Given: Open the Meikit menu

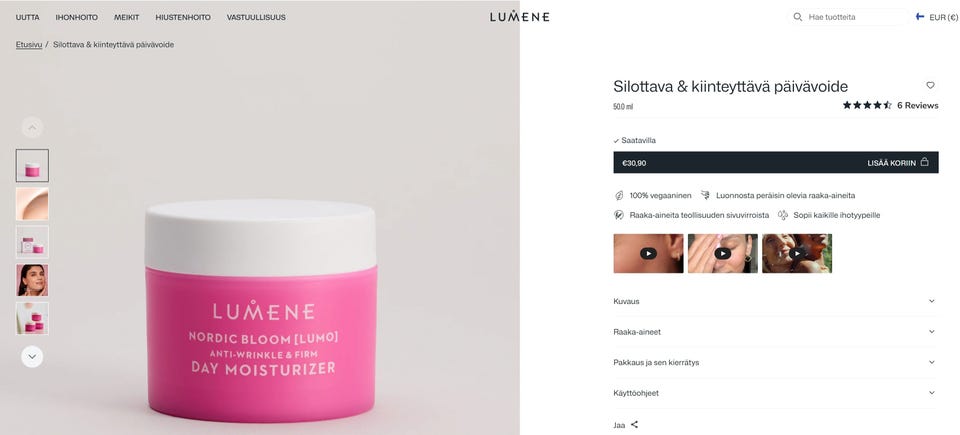Looking at the screenshot, I should point(126,17).
